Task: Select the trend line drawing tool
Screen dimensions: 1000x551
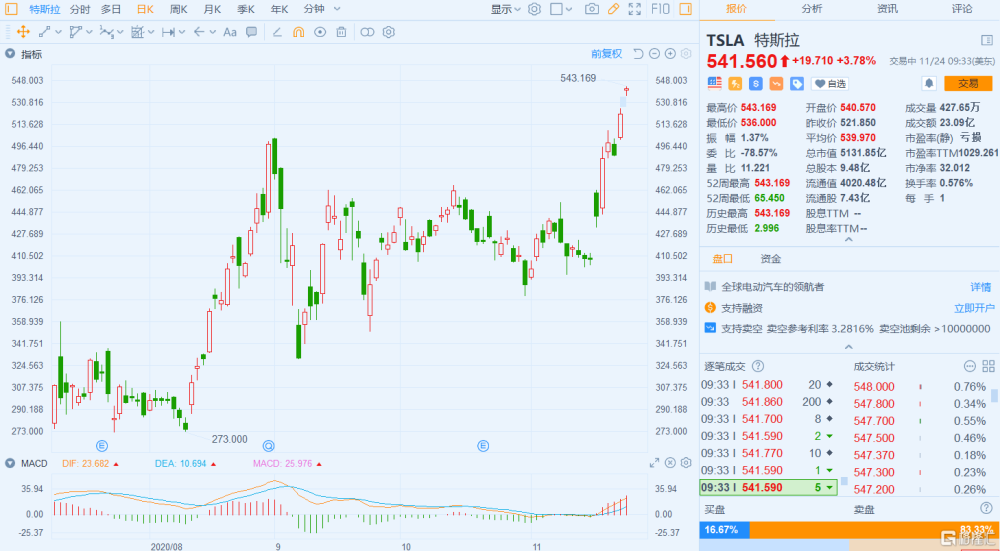Action: point(45,32)
